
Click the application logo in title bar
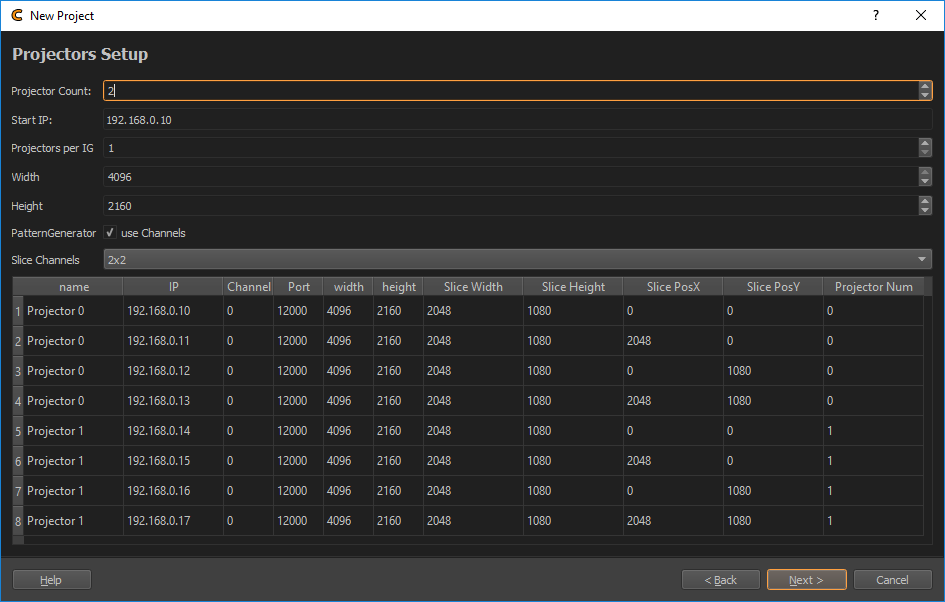click(16, 15)
